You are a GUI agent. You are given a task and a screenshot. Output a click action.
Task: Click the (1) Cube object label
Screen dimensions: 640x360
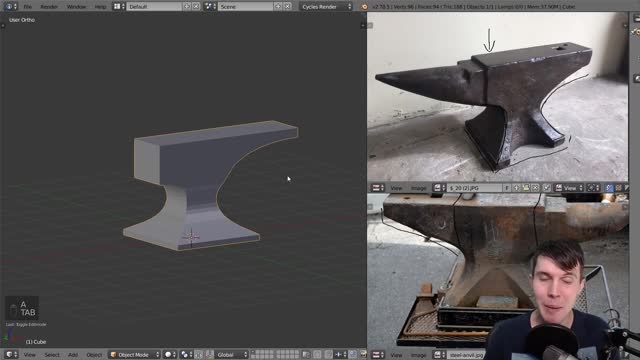coord(36,342)
